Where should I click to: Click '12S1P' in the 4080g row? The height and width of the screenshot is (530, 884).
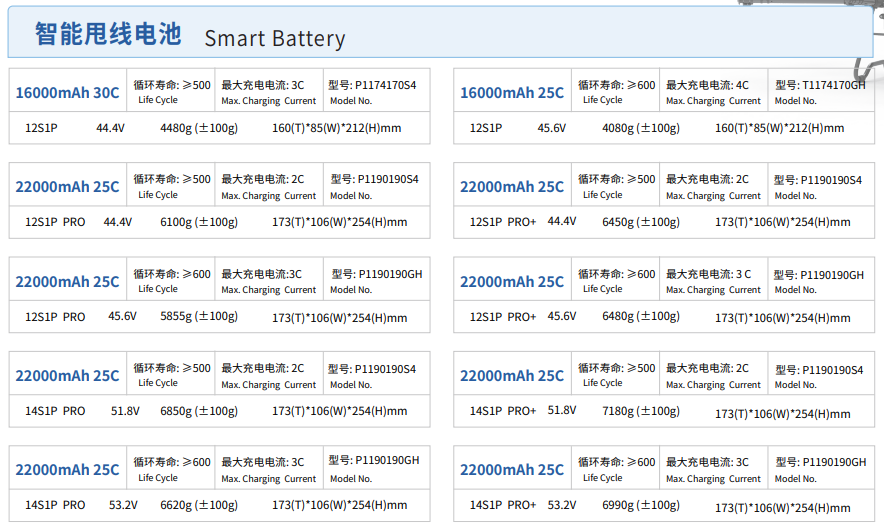[486, 128]
